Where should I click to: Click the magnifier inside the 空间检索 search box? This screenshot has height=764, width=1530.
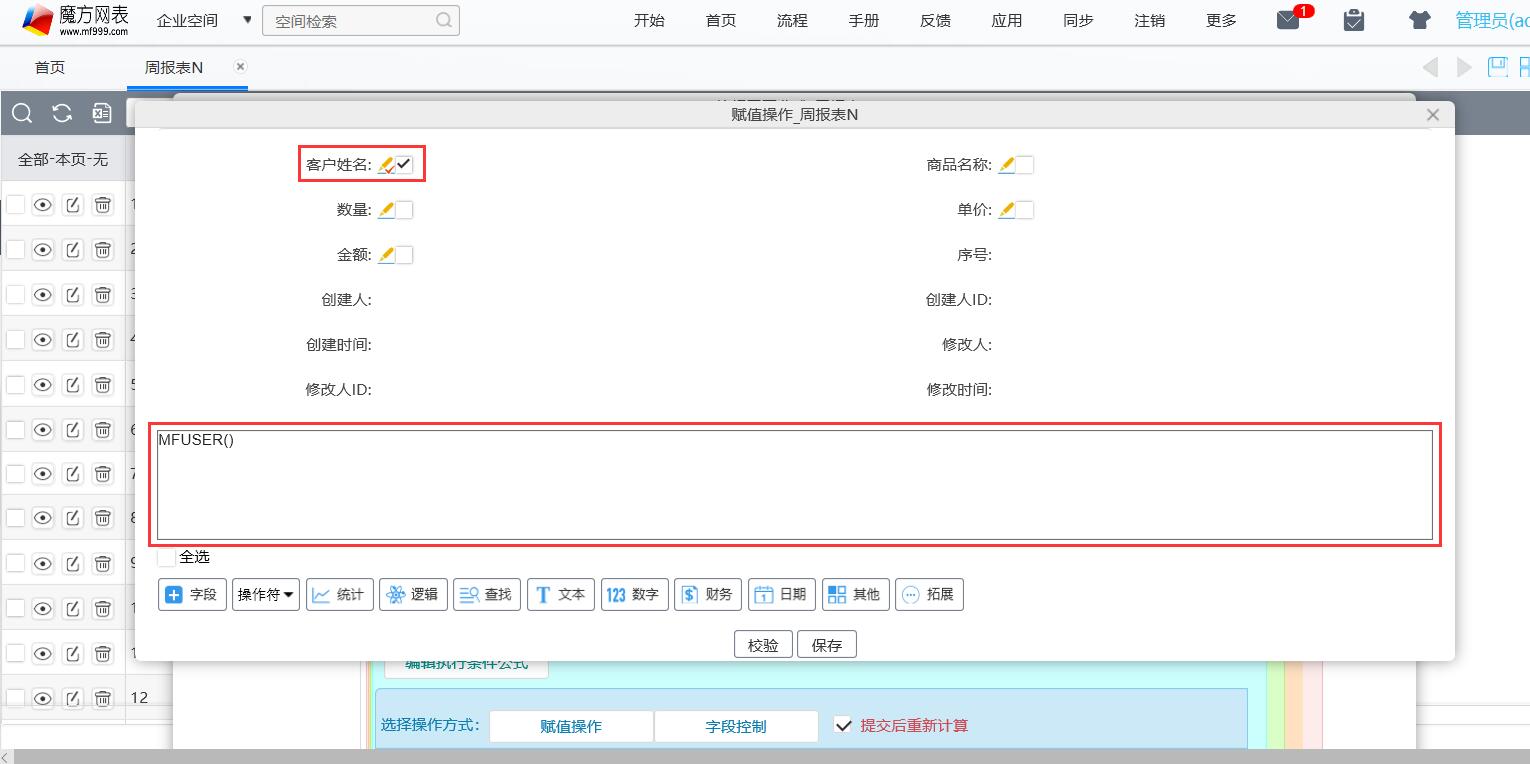tap(444, 20)
